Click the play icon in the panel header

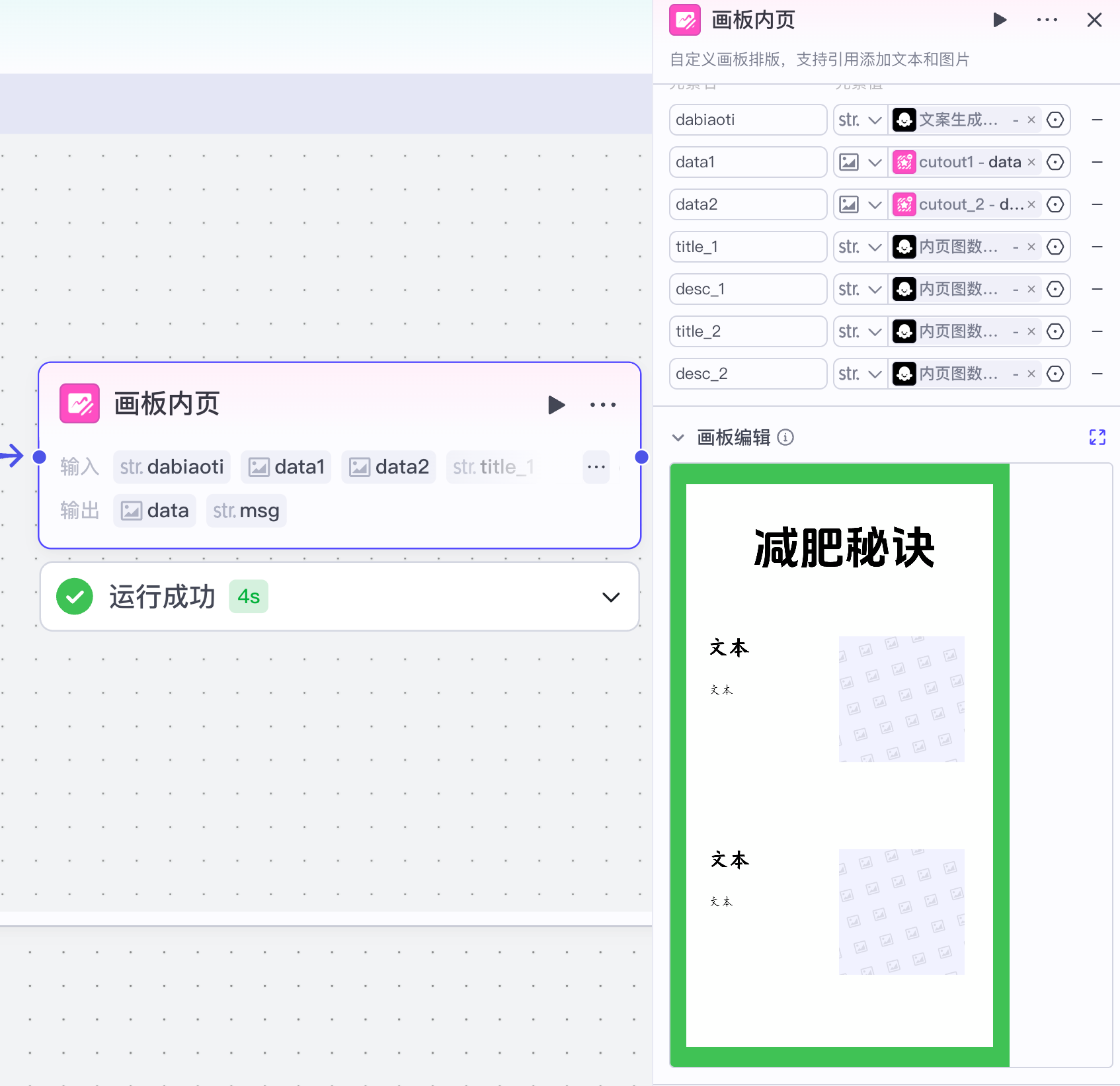1000,20
